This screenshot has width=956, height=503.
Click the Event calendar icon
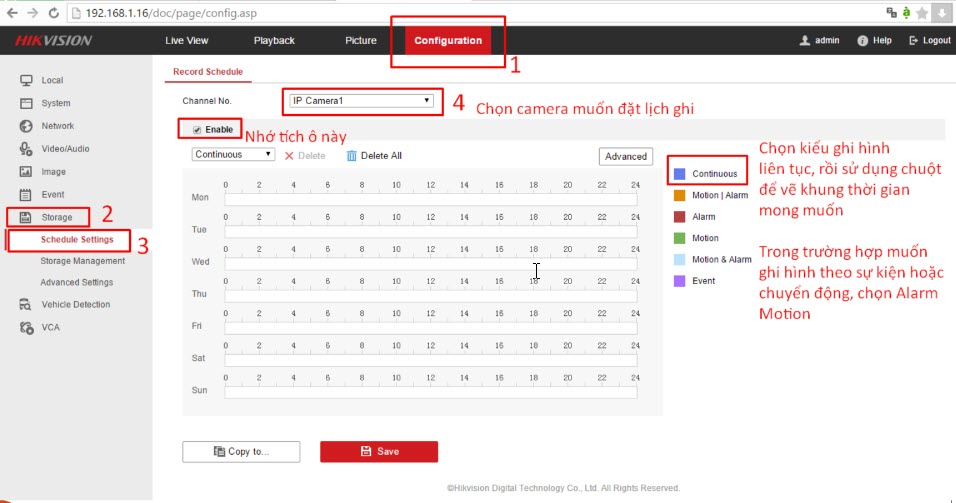pyautogui.click(x=27, y=195)
